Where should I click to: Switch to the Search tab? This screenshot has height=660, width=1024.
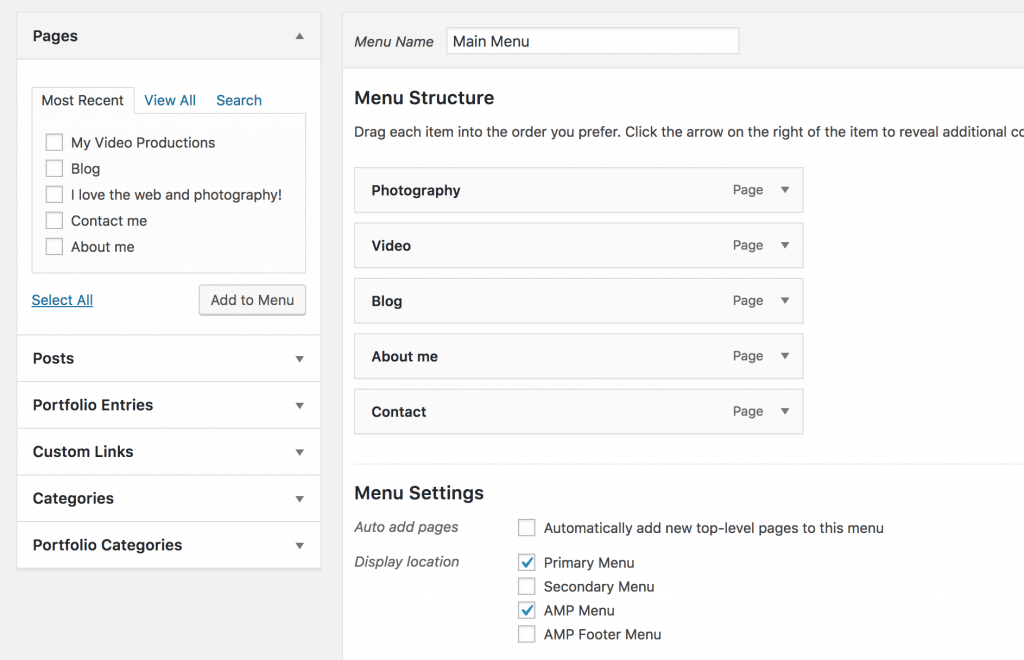click(x=239, y=101)
